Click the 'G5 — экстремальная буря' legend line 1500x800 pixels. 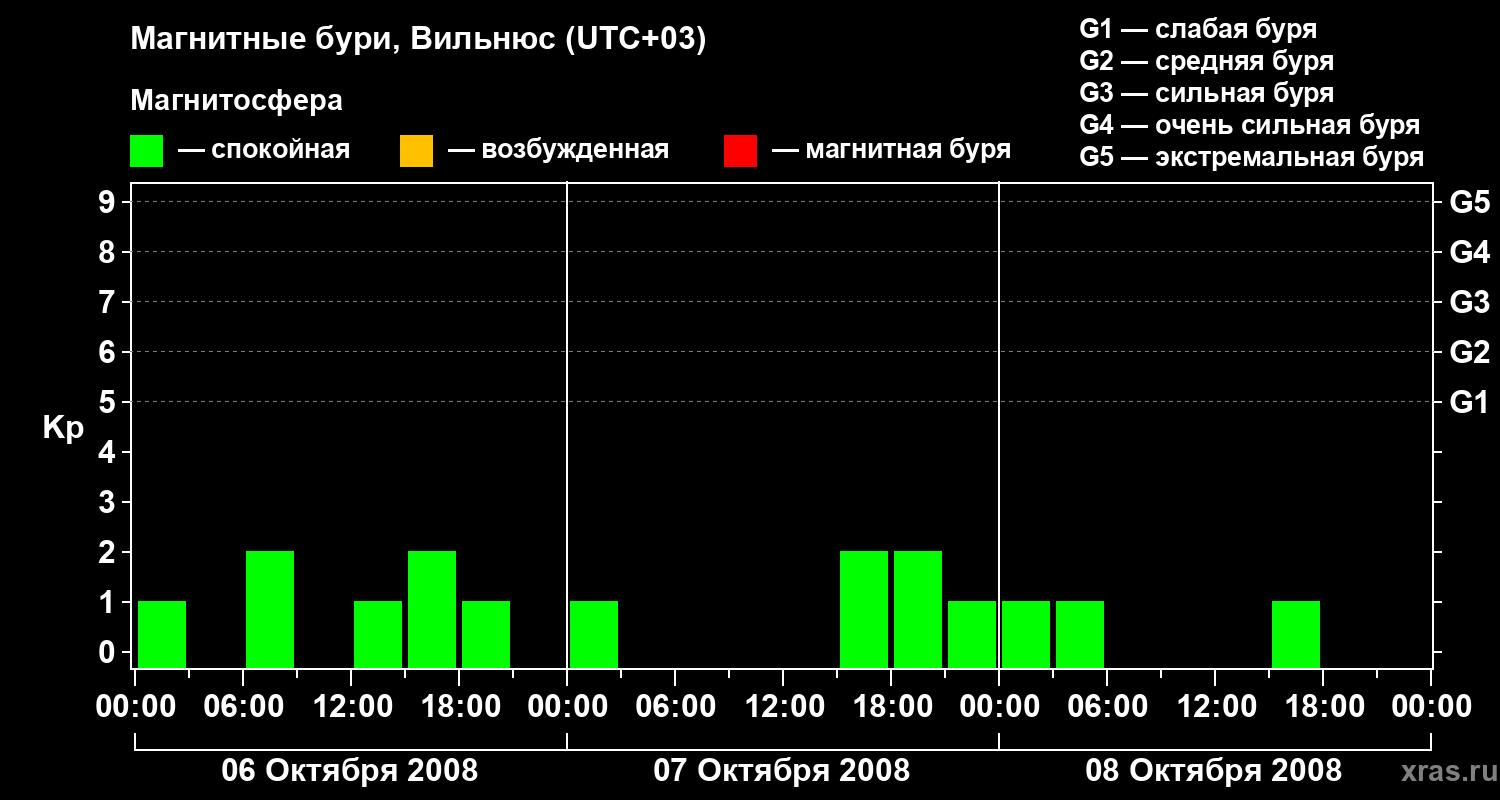(1252, 157)
